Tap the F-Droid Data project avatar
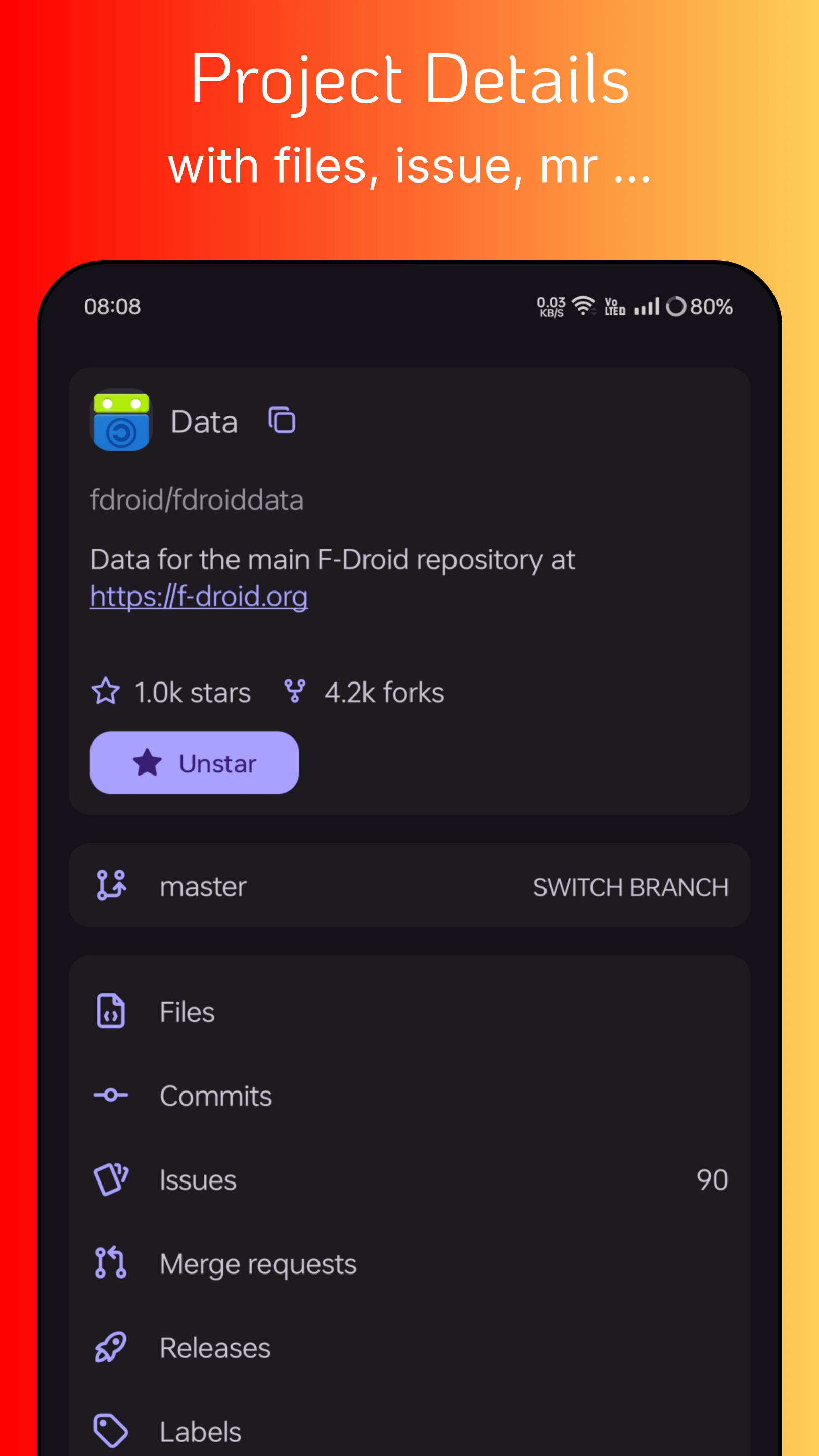The image size is (819, 1456). tap(121, 420)
